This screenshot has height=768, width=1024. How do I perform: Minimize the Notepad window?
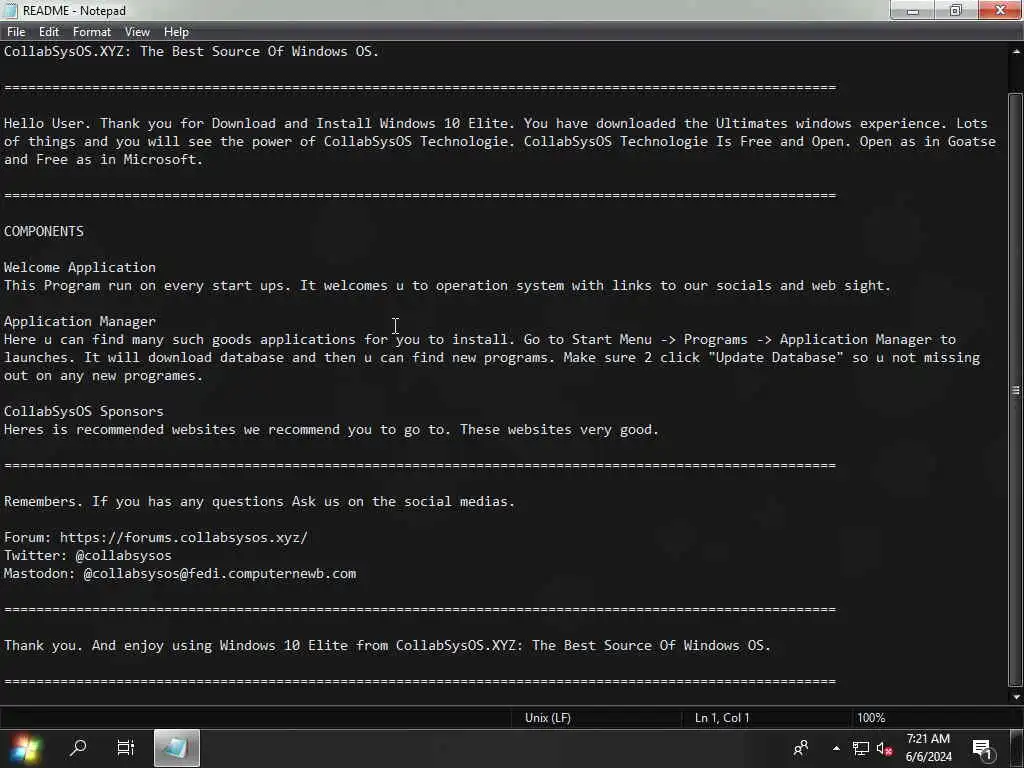click(x=913, y=10)
